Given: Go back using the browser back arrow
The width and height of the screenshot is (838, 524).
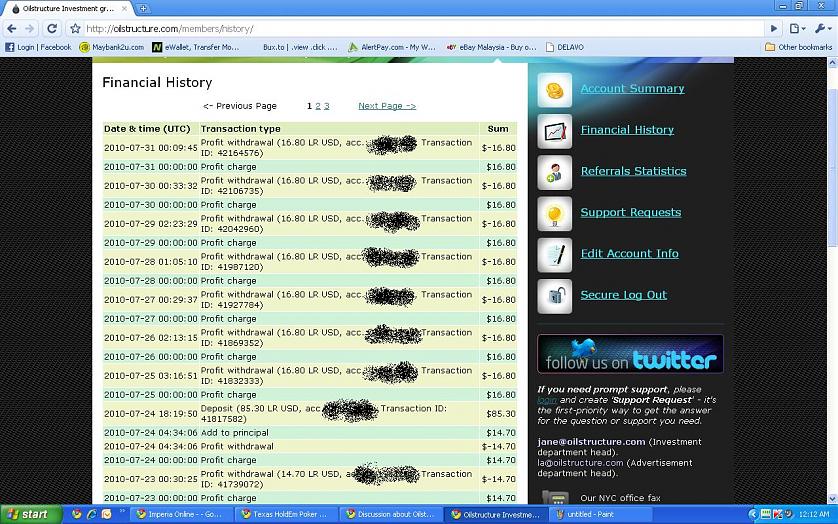Looking at the screenshot, I should [x=12, y=29].
